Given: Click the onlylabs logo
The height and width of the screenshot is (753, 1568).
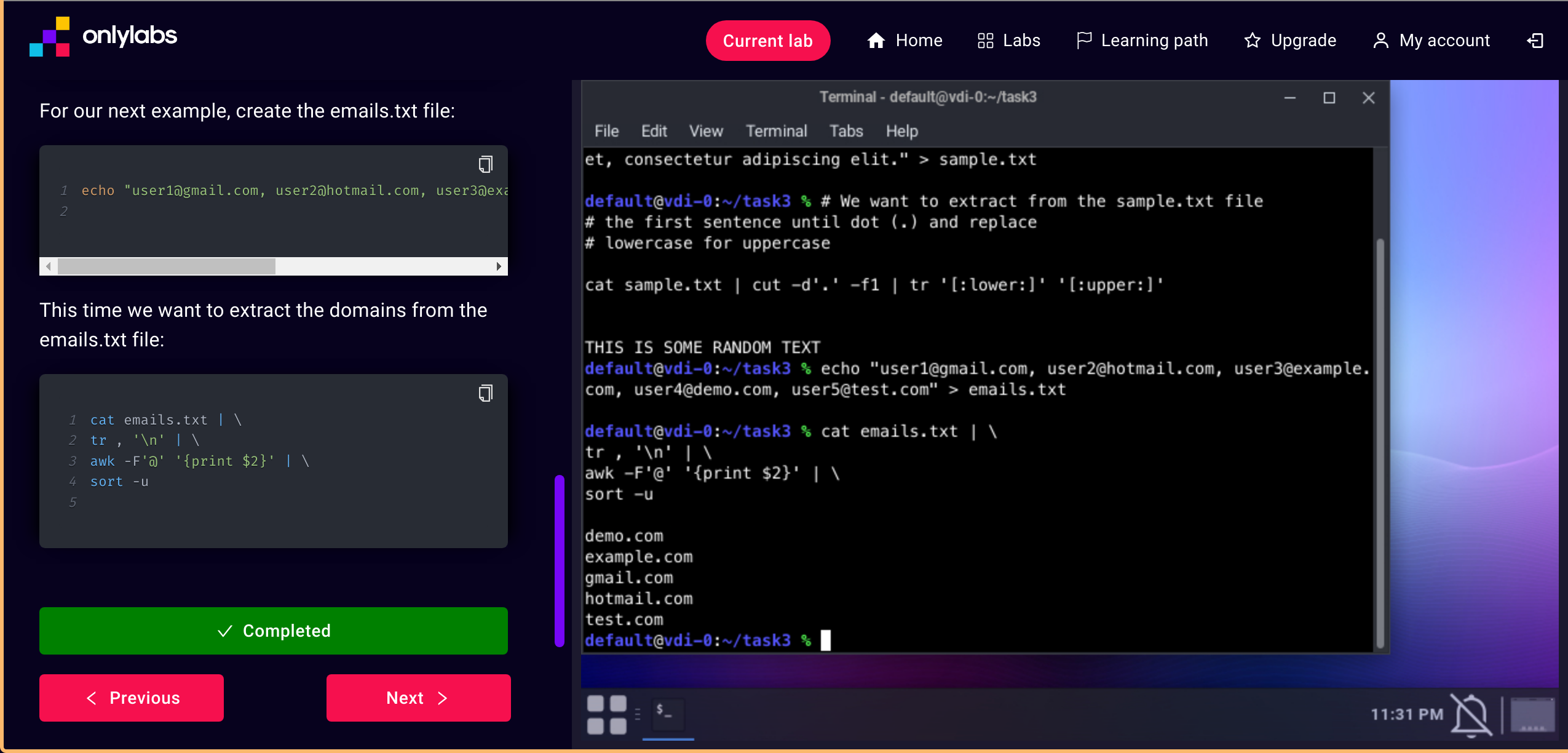Looking at the screenshot, I should pyautogui.click(x=103, y=37).
